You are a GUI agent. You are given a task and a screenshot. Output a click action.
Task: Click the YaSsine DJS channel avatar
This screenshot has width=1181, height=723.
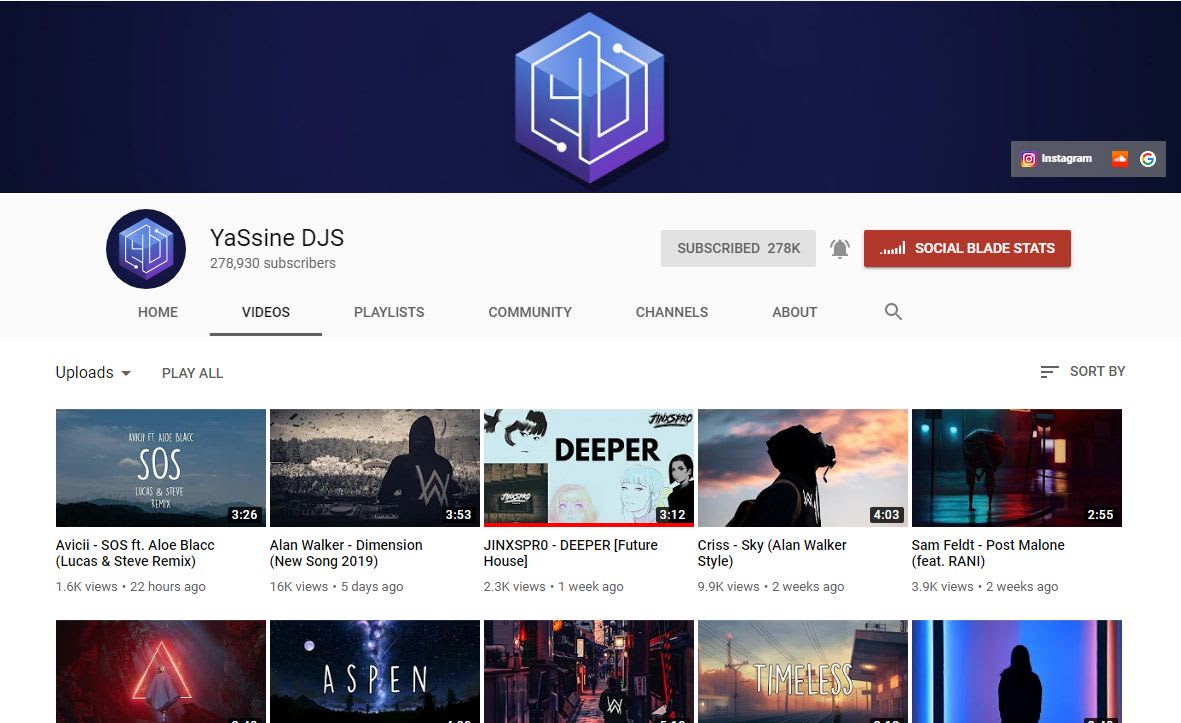click(146, 249)
